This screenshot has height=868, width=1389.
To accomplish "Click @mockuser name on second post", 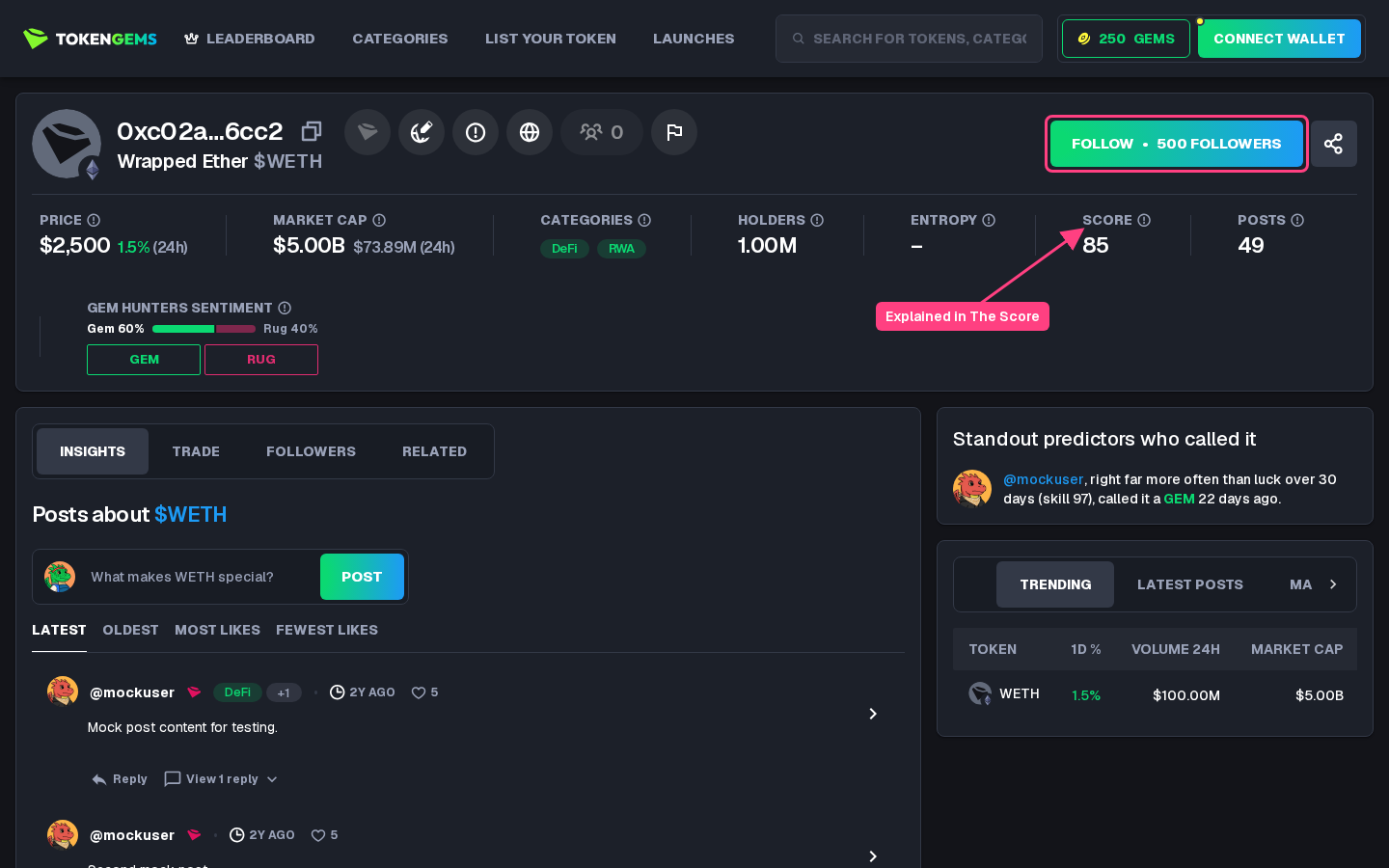I will point(132,835).
